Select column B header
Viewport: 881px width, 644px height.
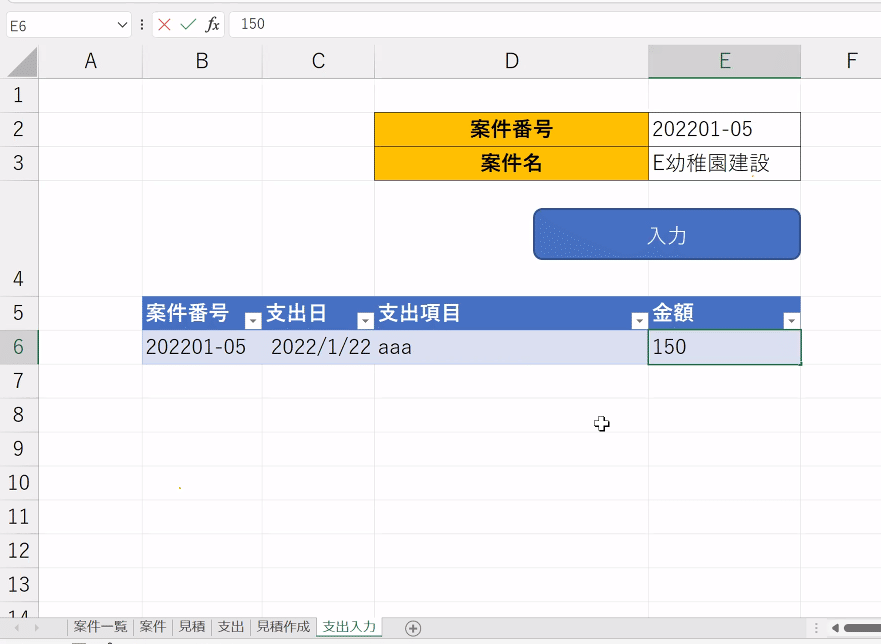tap(202, 61)
